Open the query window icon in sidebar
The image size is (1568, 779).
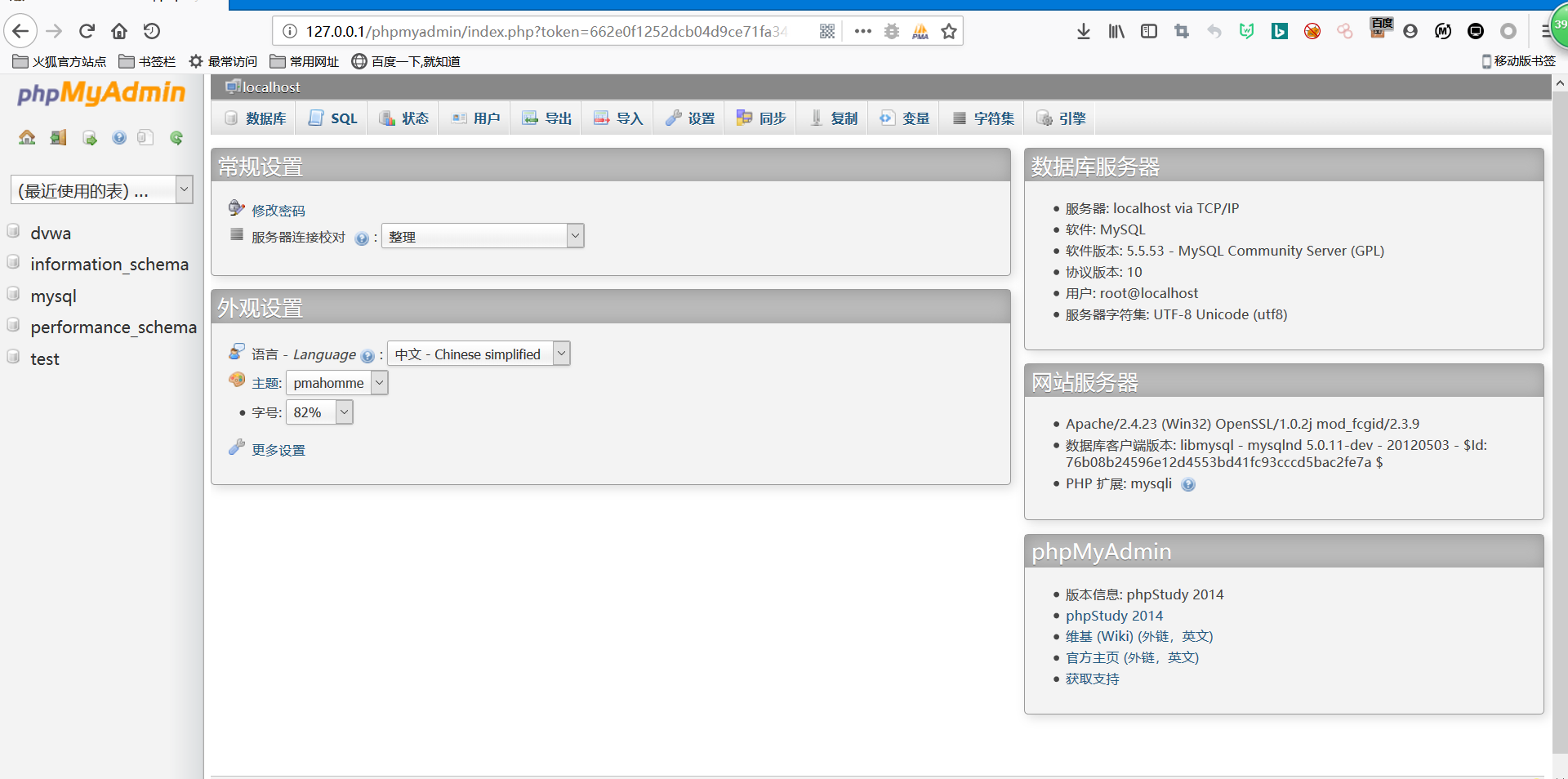[x=89, y=137]
